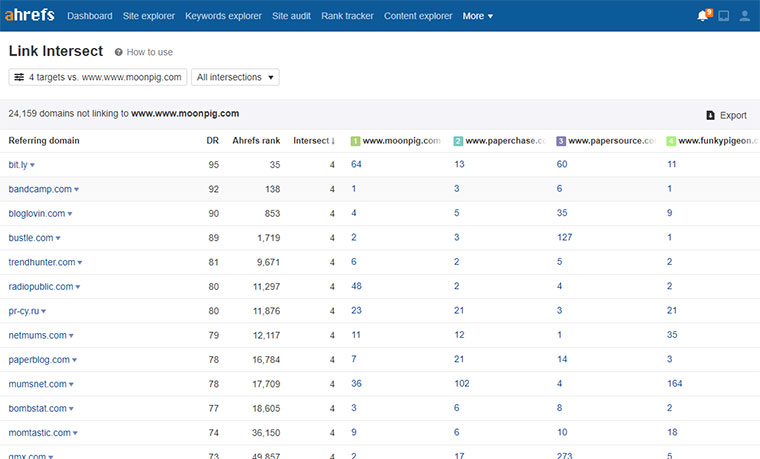Click purple number 3 badge for papersource column
The image size is (760, 459).
tap(561, 141)
